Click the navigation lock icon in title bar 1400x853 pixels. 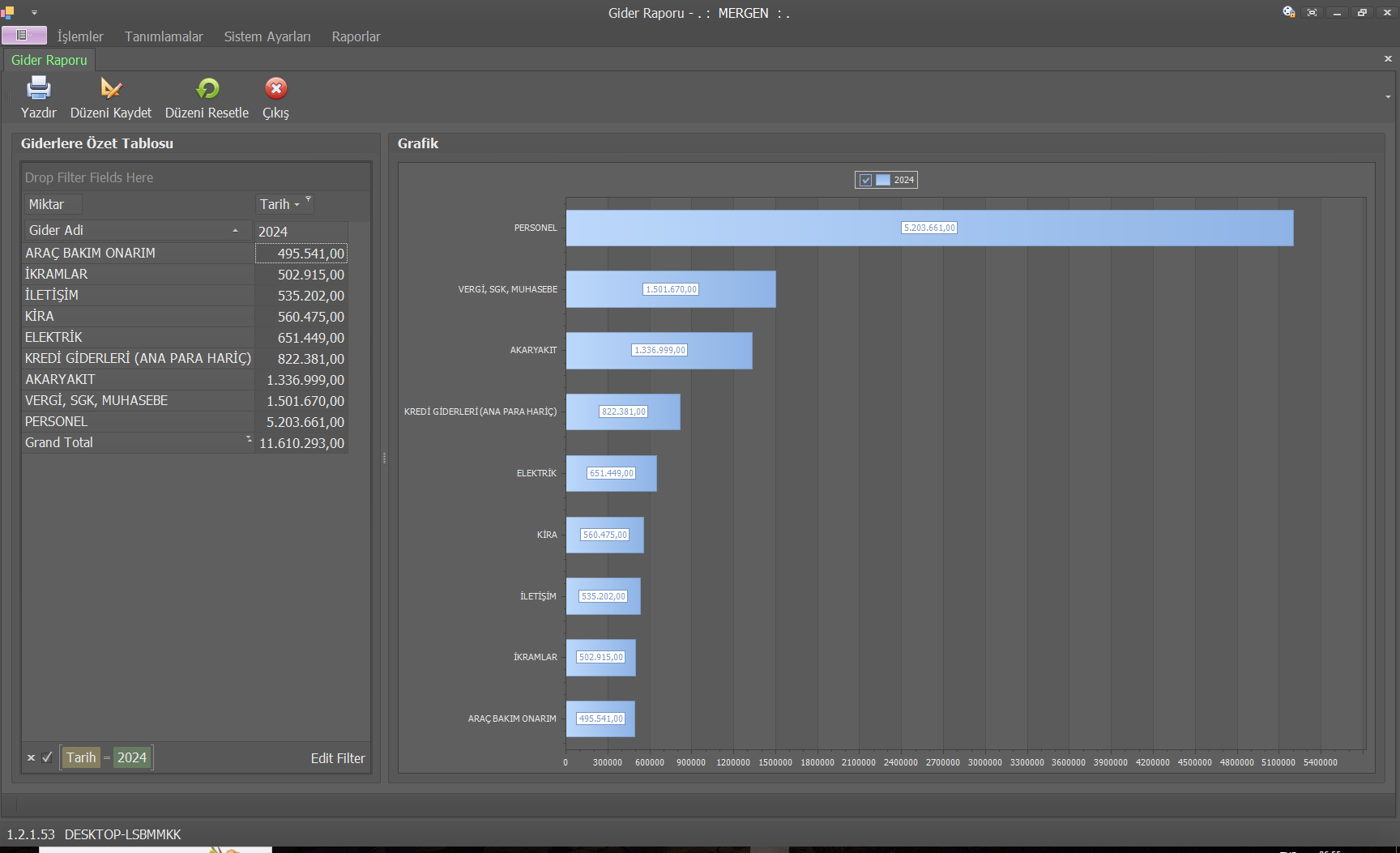[x=1288, y=12]
